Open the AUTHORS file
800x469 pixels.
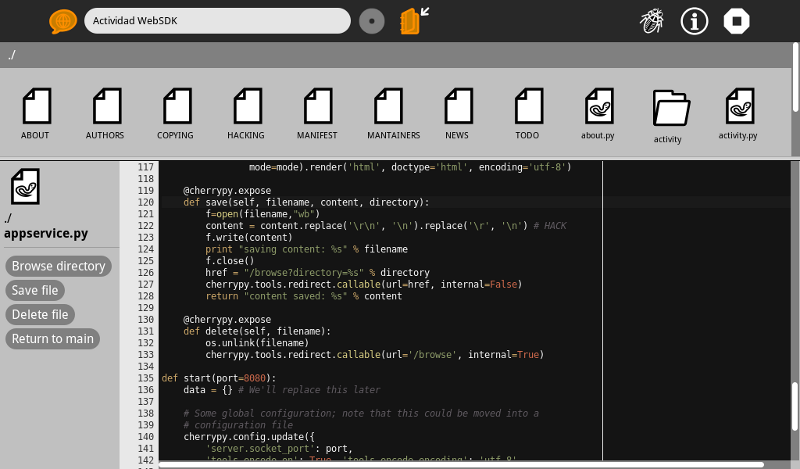tap(105, 106)
